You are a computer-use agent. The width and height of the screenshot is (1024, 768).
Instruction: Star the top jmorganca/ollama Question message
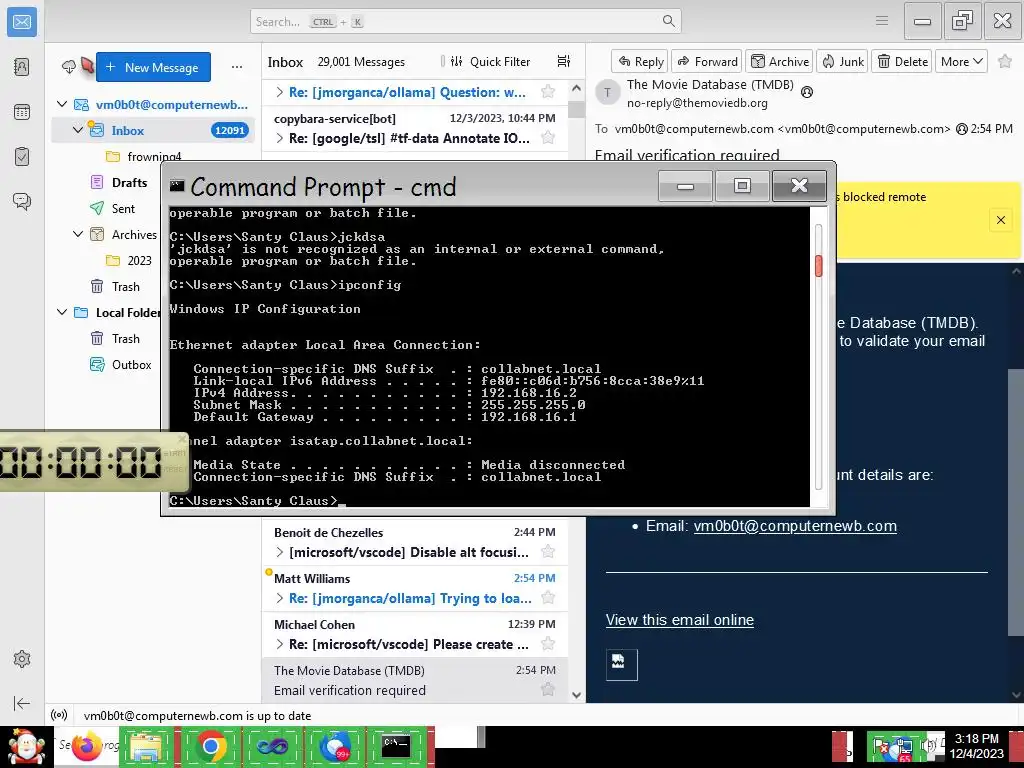(x=548, y=91)
